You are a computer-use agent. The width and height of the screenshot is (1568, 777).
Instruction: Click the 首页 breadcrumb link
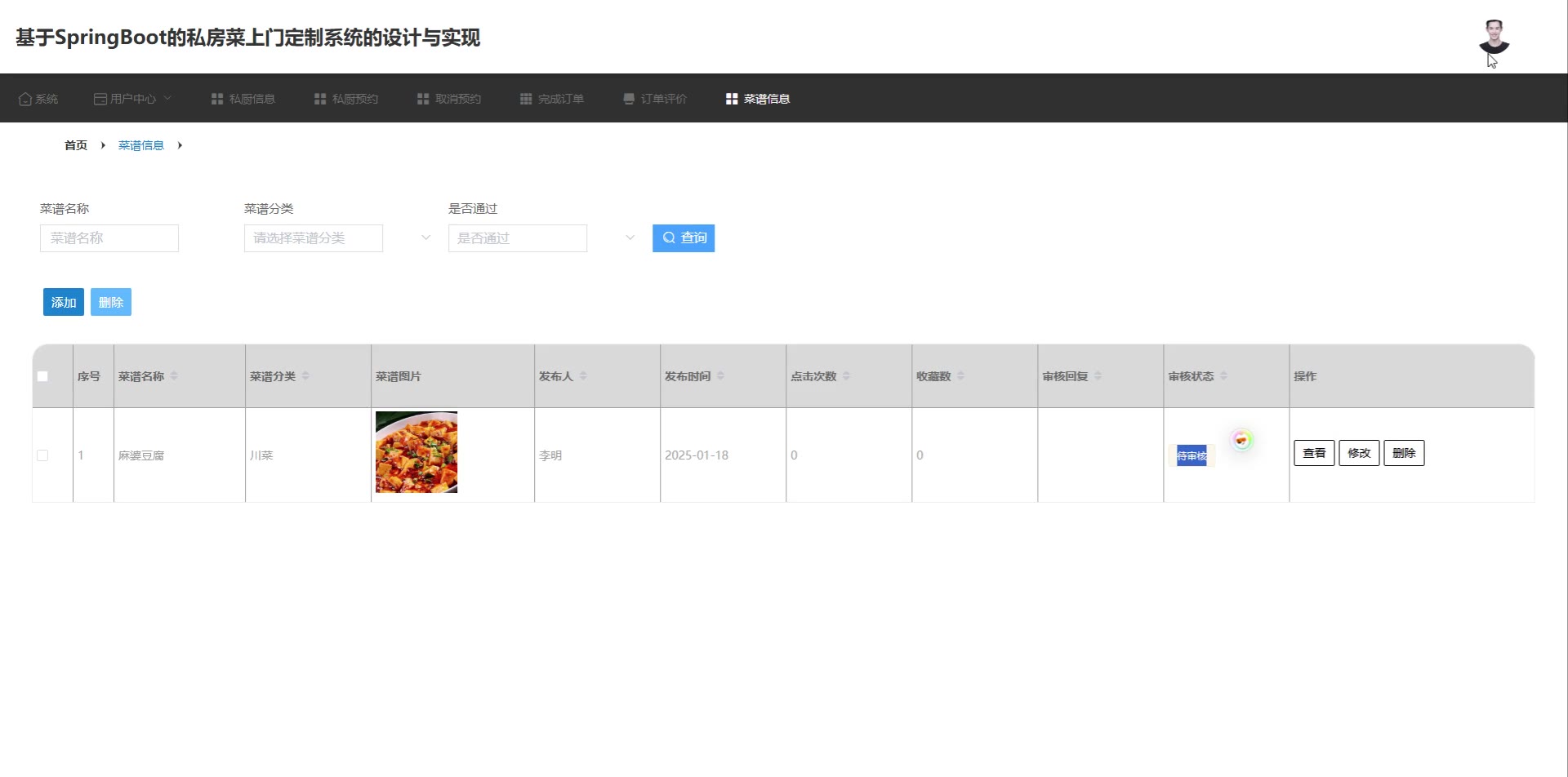pos(76,145)
